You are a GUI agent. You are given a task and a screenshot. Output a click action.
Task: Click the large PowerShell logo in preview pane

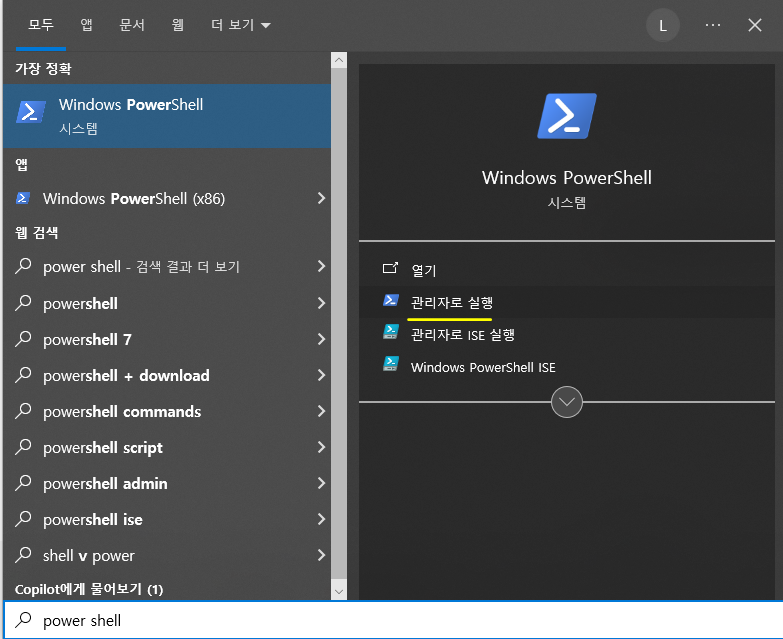tap(567, 116)
